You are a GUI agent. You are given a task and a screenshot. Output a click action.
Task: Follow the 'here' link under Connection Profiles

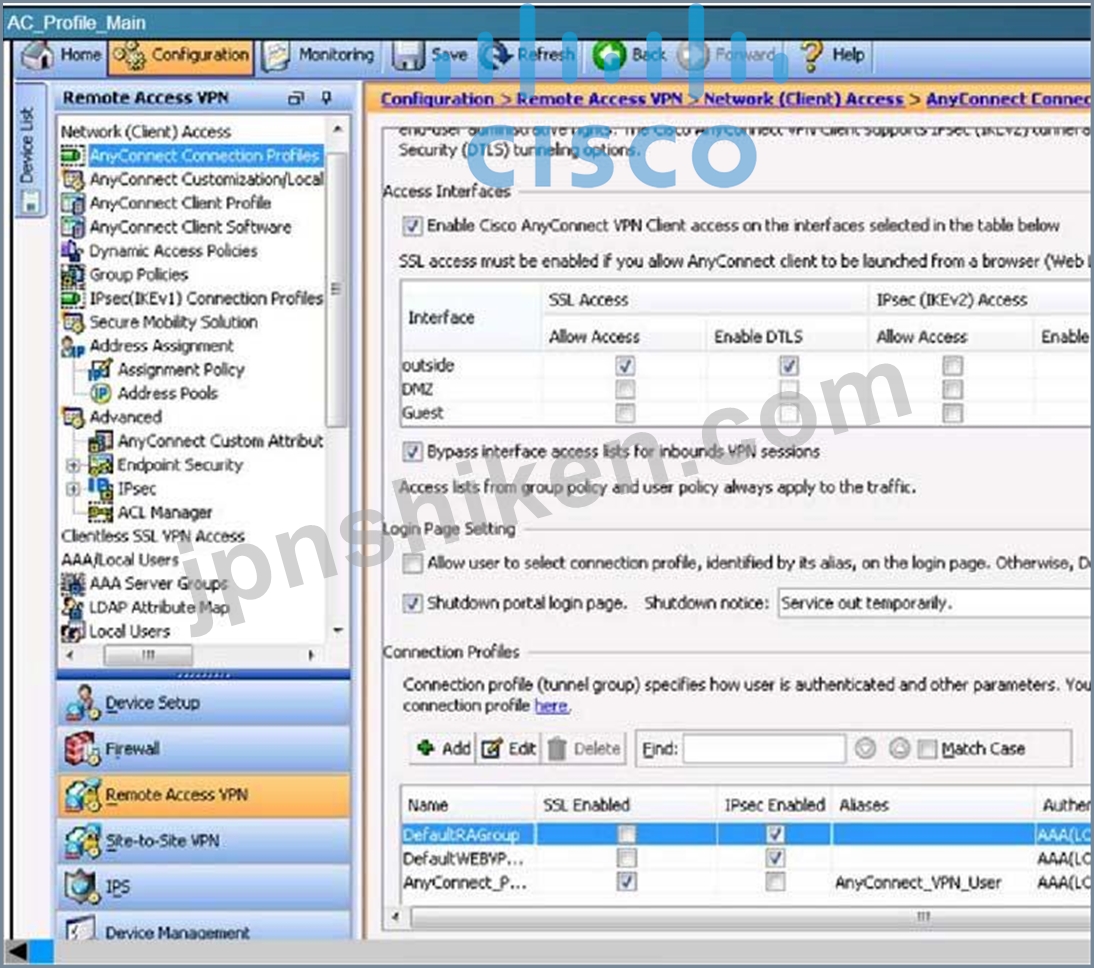[x=552, y=706]
